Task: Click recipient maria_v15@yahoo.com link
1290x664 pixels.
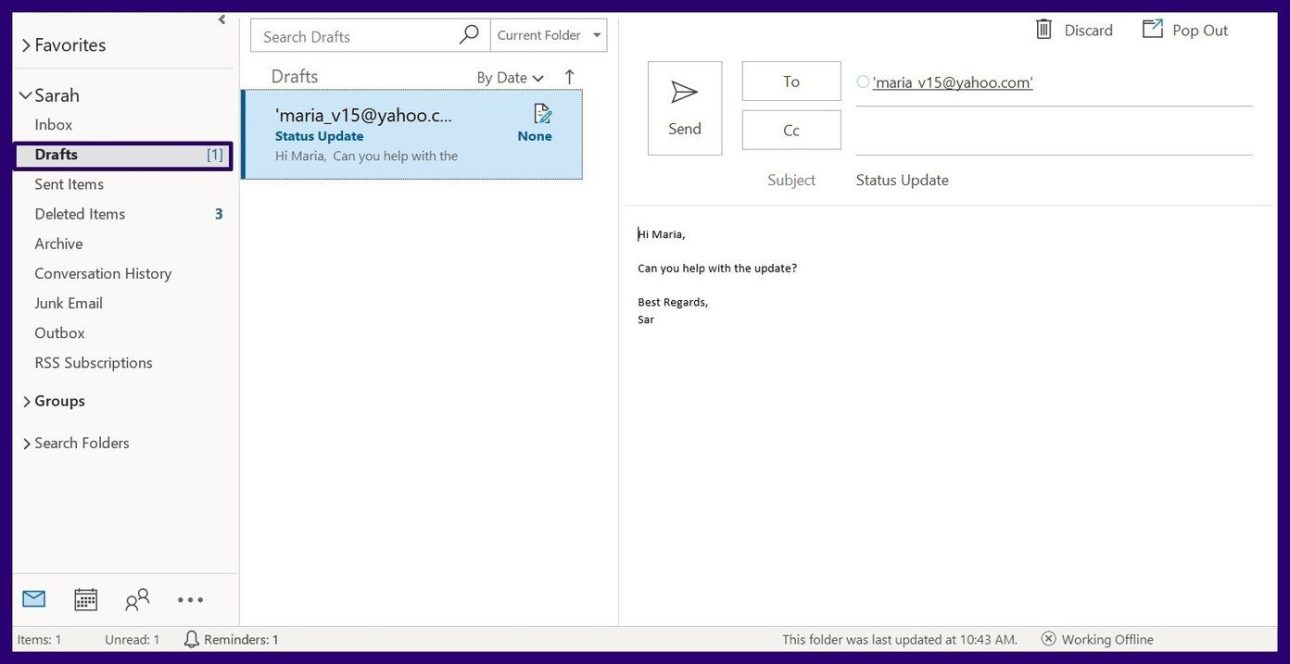Action: pos(953,83)
